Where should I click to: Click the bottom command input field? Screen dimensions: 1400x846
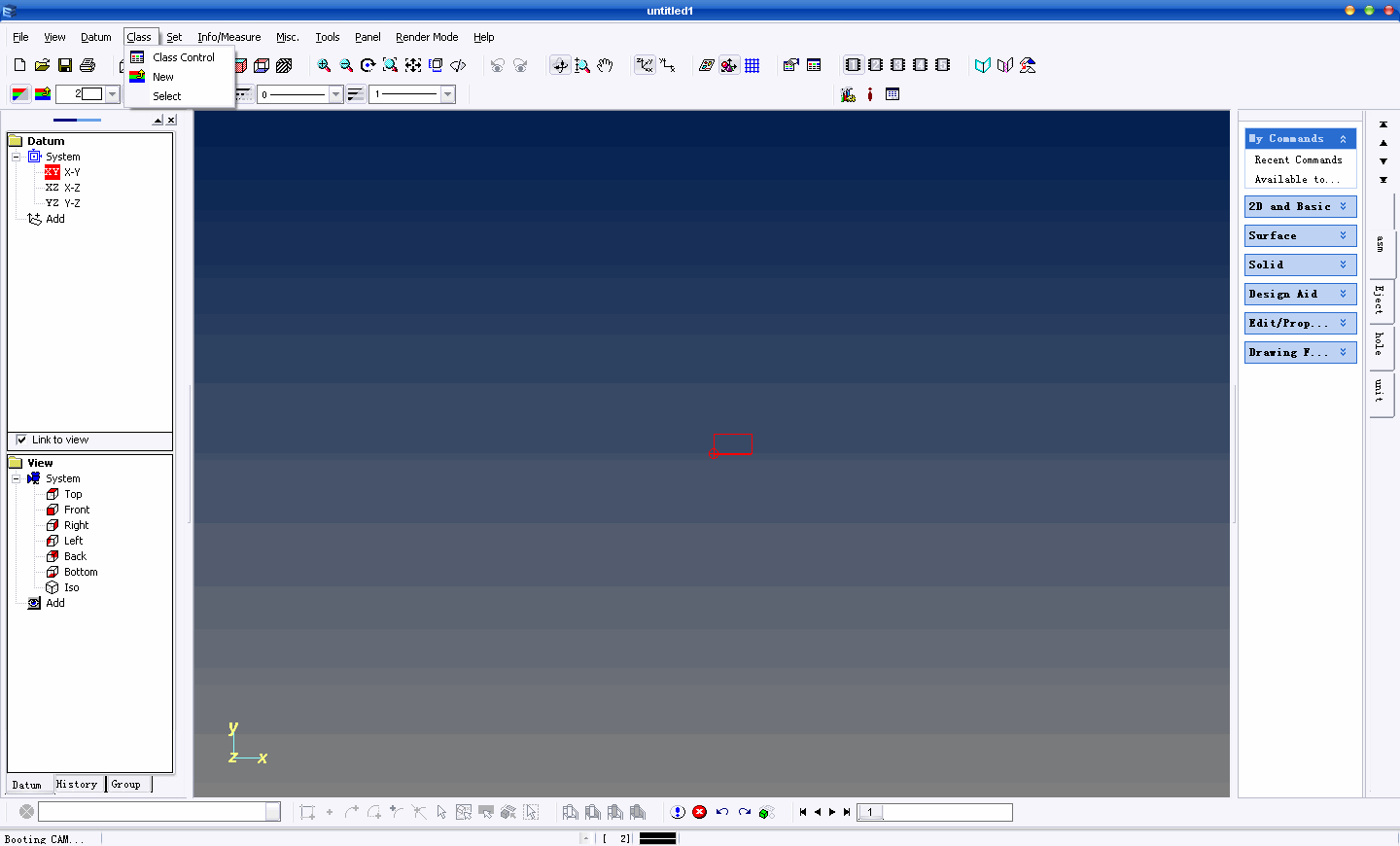tap(152, 812)
